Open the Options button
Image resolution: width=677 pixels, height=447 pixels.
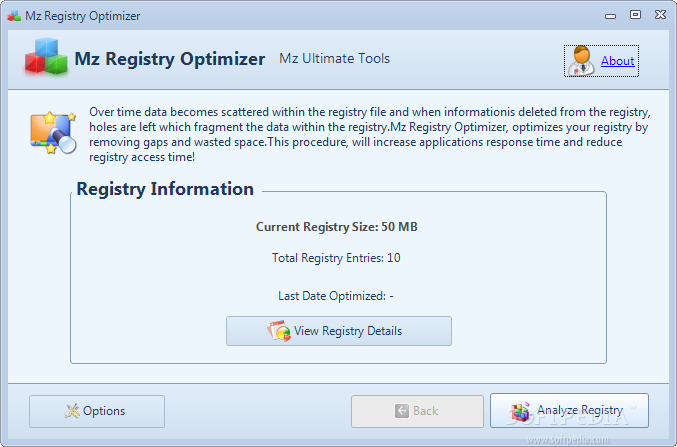(97, 411)
